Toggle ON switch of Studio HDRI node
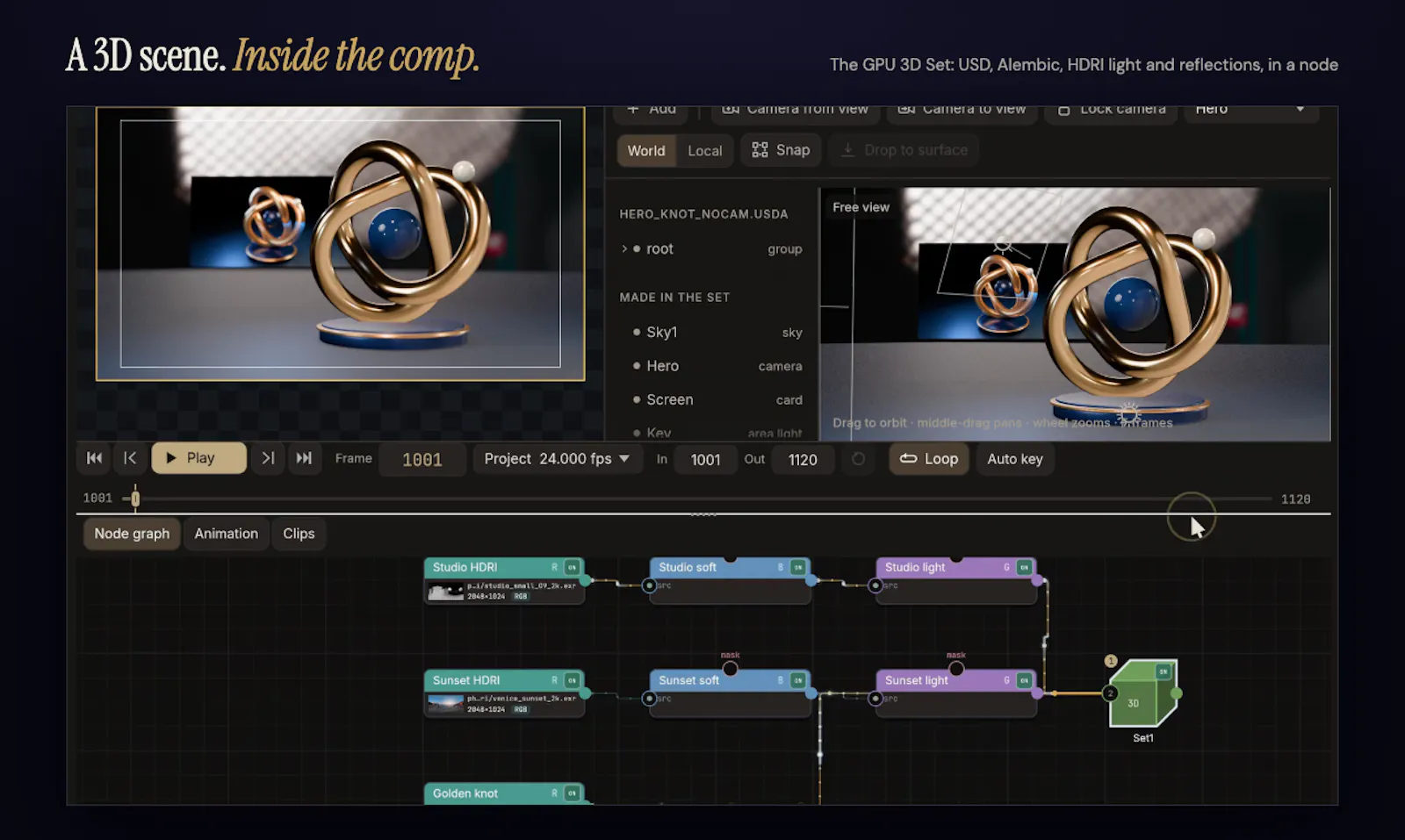The height and width of the screenshot is (840, 1405). [572, 568]
